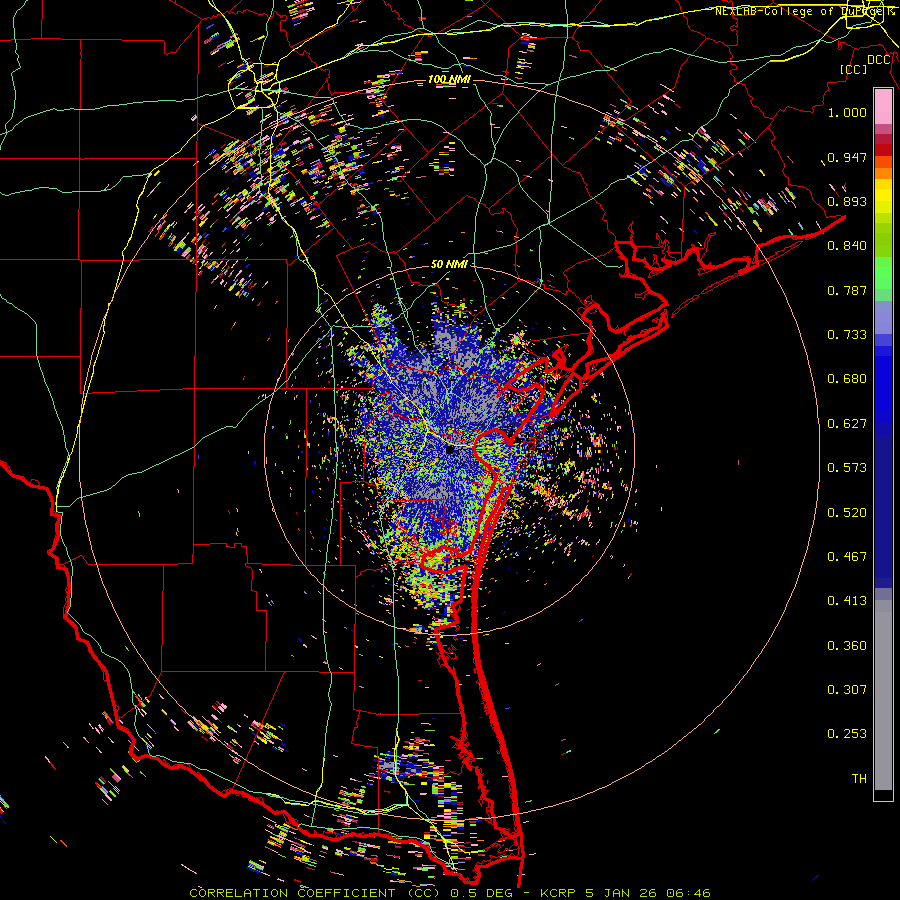Click the 0.627 value on the color scale
The width and height of the screenshot is (900, 900).
pos(847,424)
